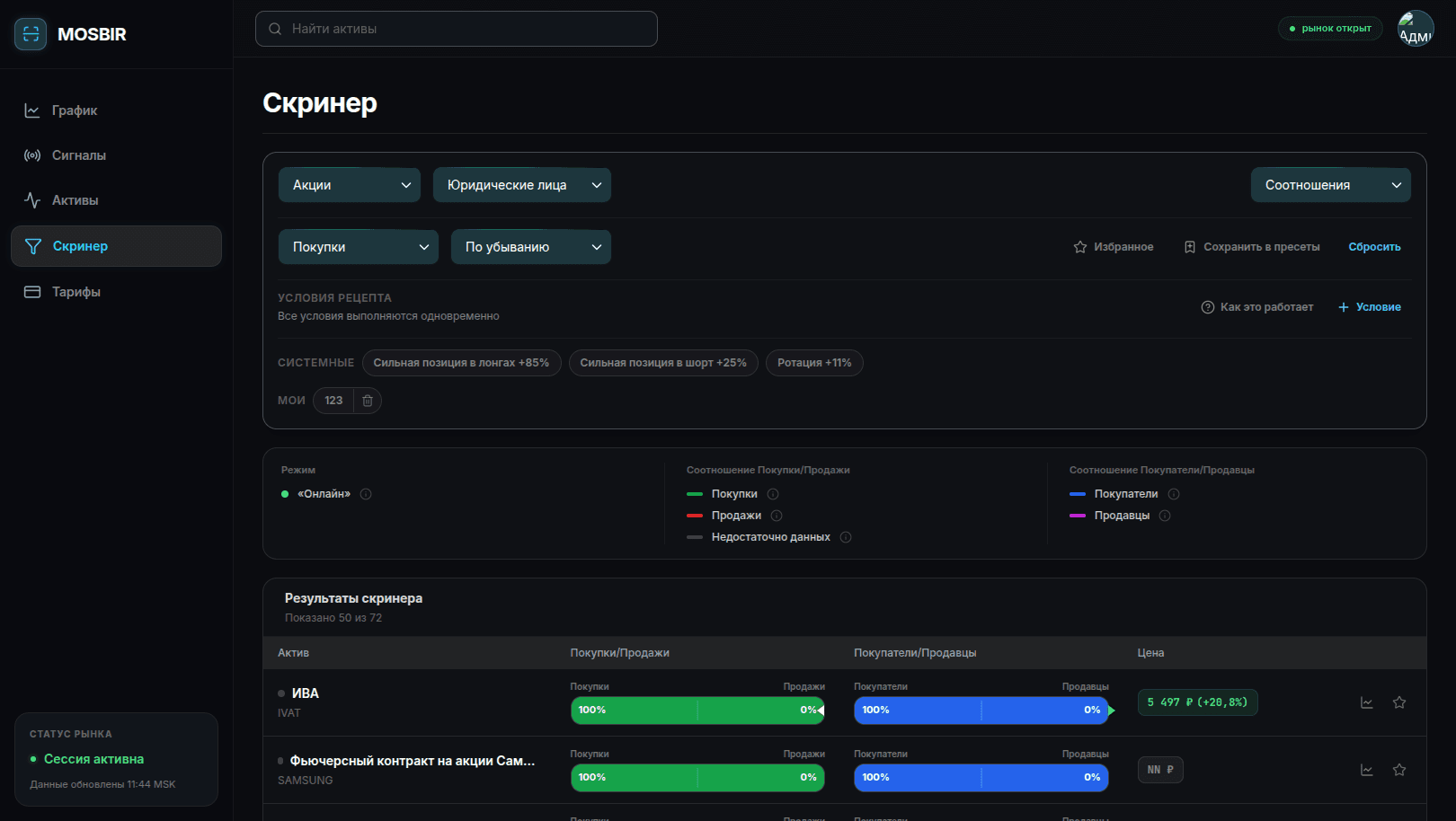Show info for «Онлайн» mode

point(366,494)
